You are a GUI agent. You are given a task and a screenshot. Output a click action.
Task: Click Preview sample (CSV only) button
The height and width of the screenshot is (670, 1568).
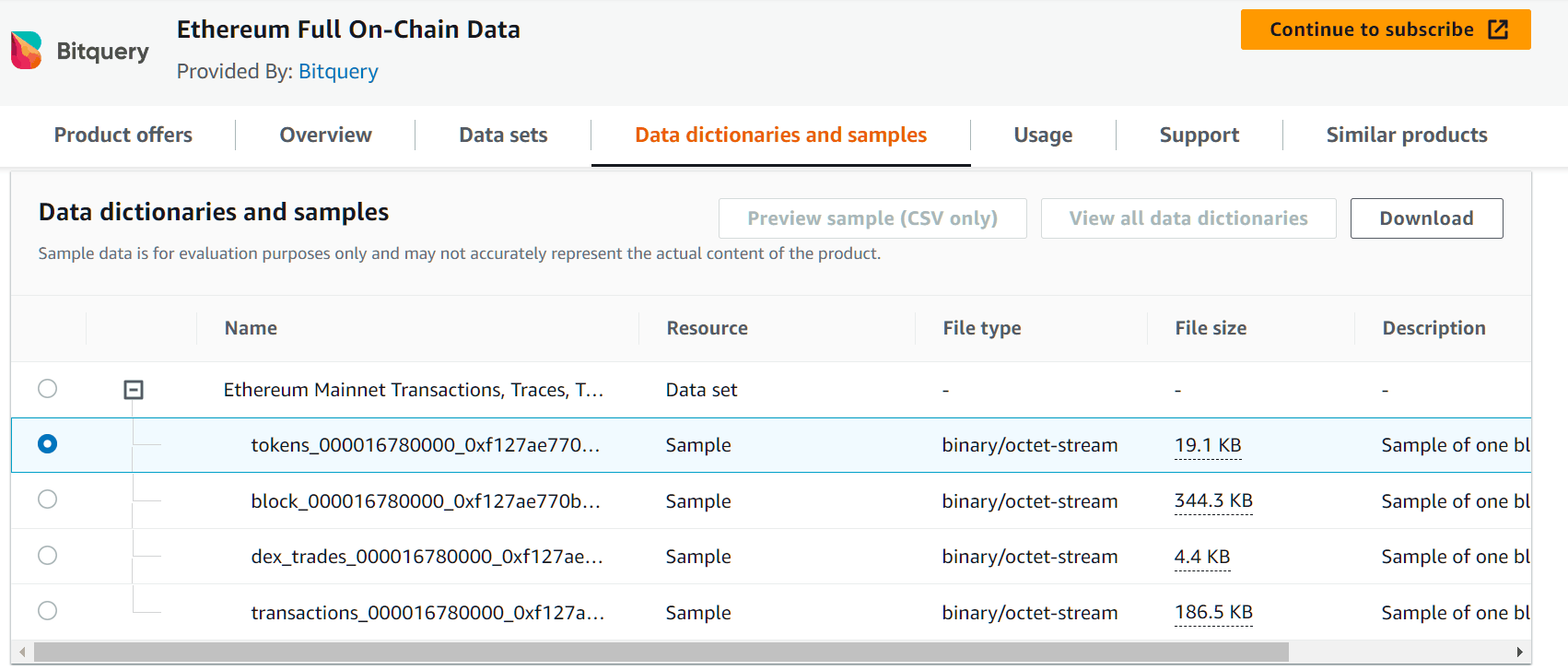872,218
